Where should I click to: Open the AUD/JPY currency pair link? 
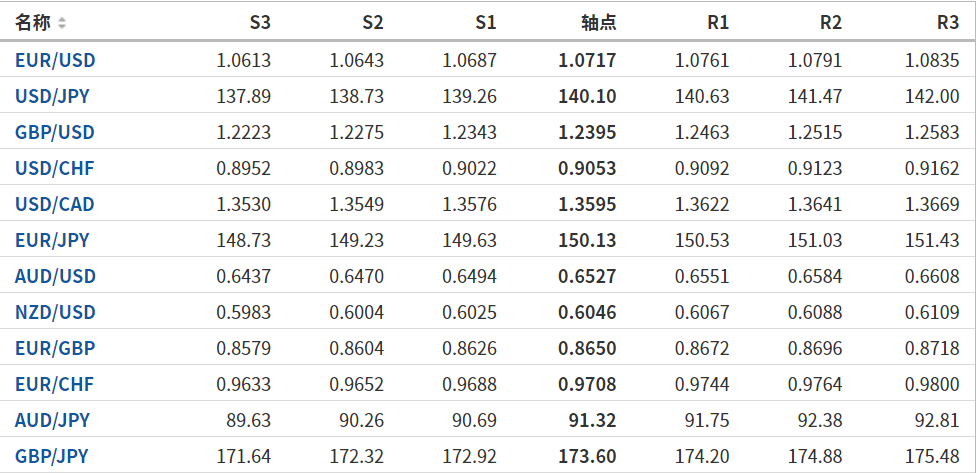52,421
